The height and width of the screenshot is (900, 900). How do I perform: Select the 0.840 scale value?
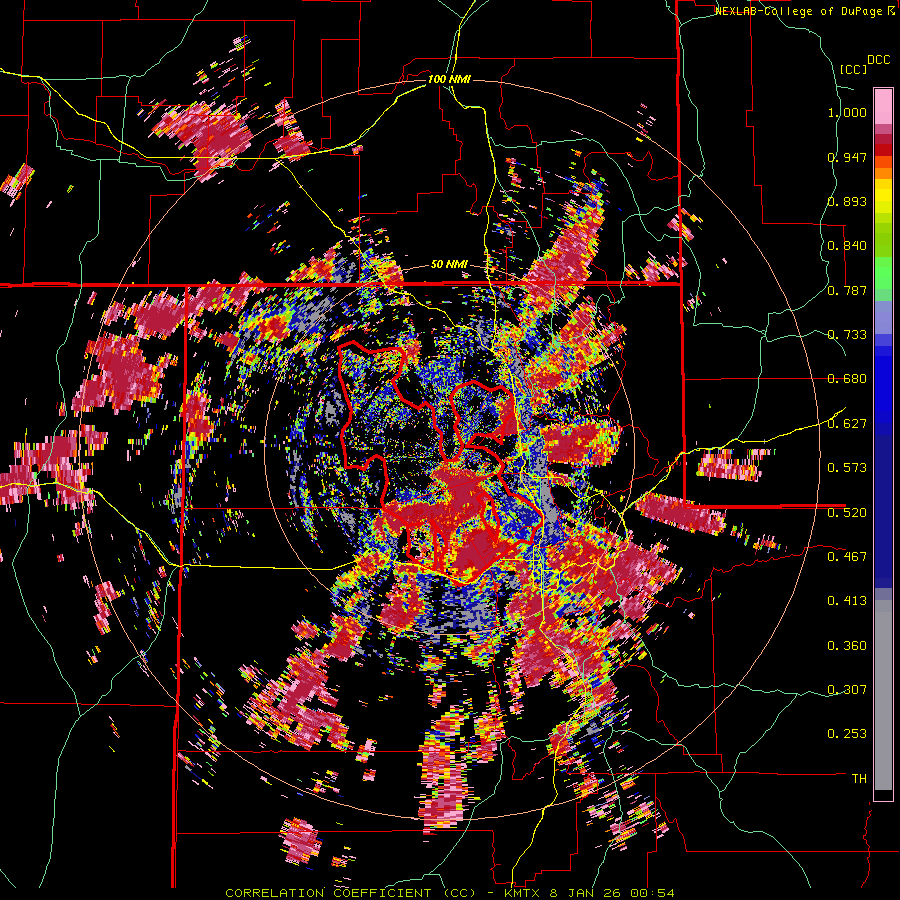847,246
